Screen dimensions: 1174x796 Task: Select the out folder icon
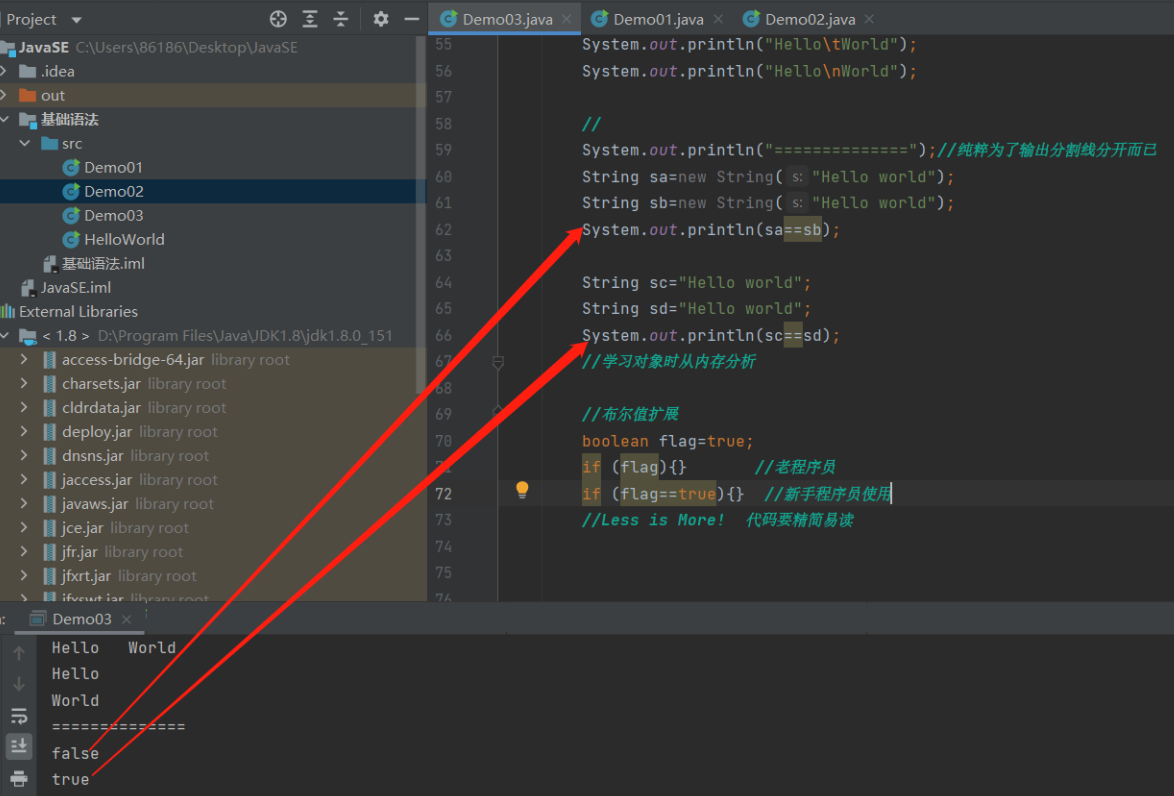coord(28,95)
